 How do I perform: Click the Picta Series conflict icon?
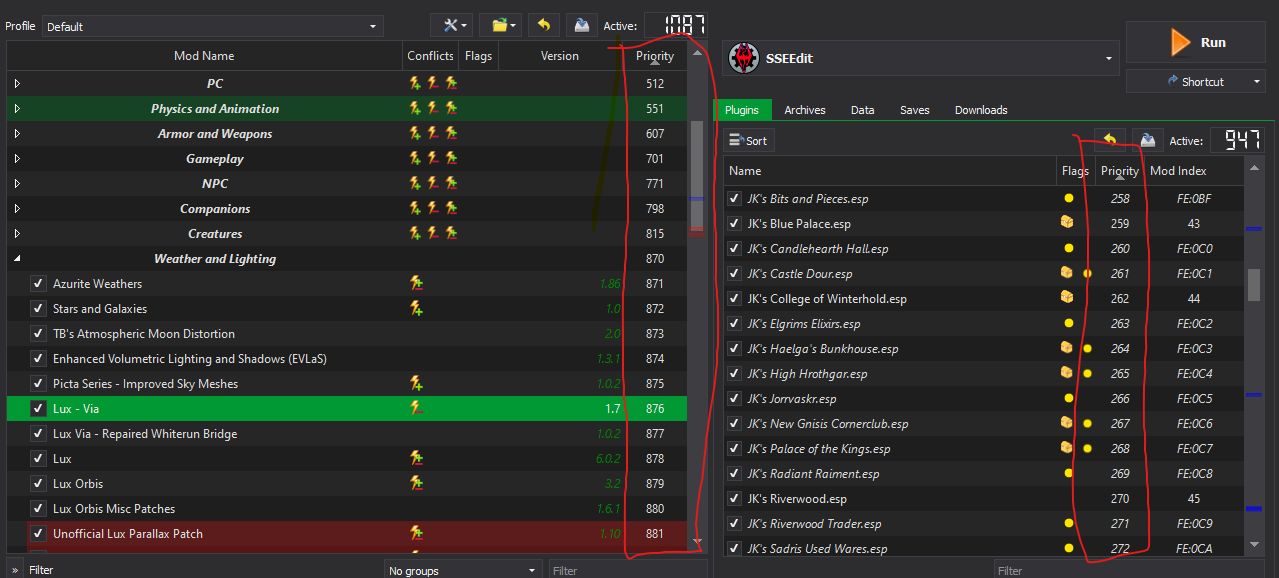416,384
